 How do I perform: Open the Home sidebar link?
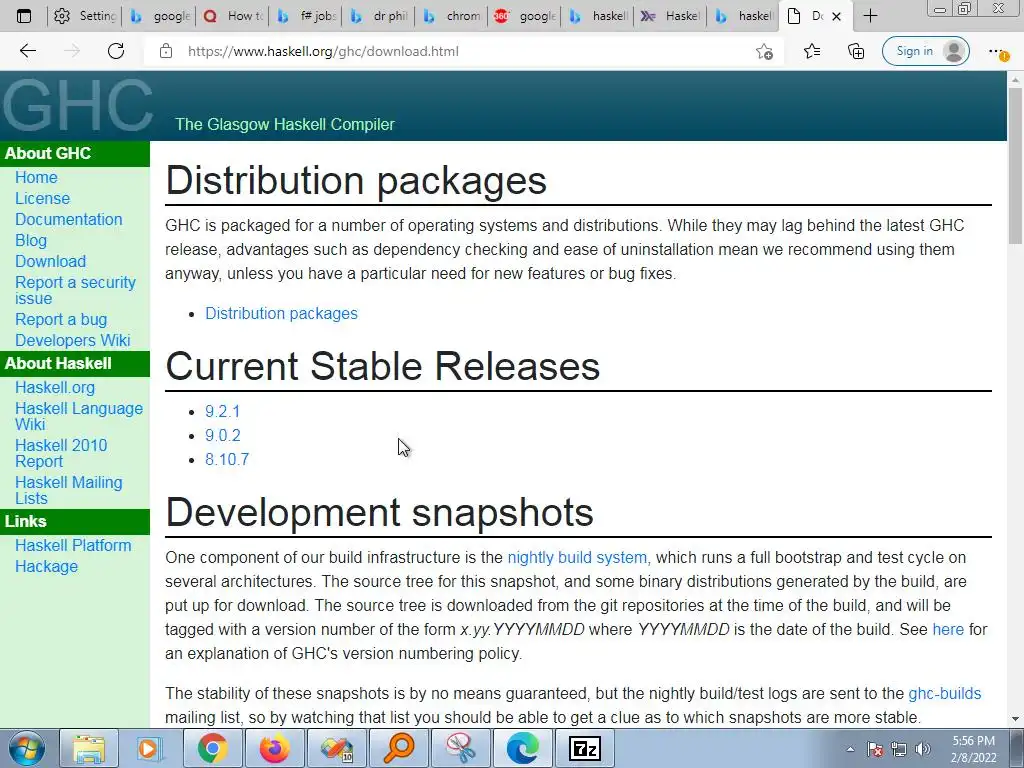click(x=36, y=178)
